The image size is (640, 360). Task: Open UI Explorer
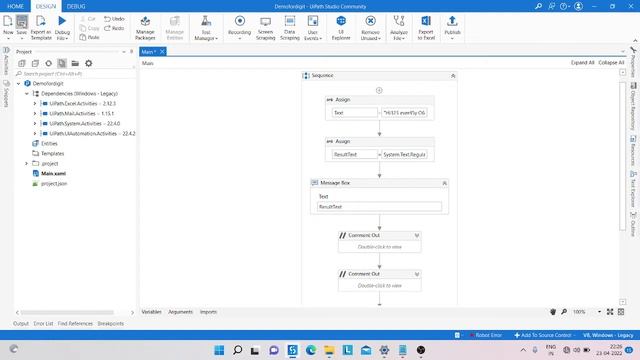click(341, 27)
